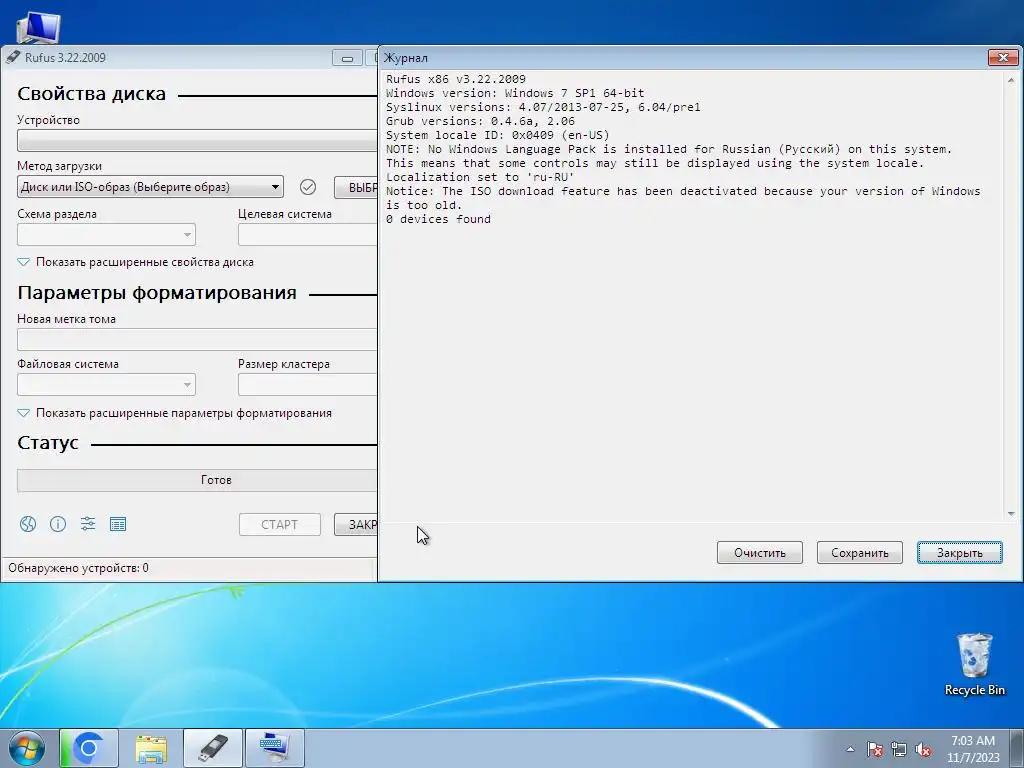Open the Chrome browser taskbar icon

click(x=89, y=748)
